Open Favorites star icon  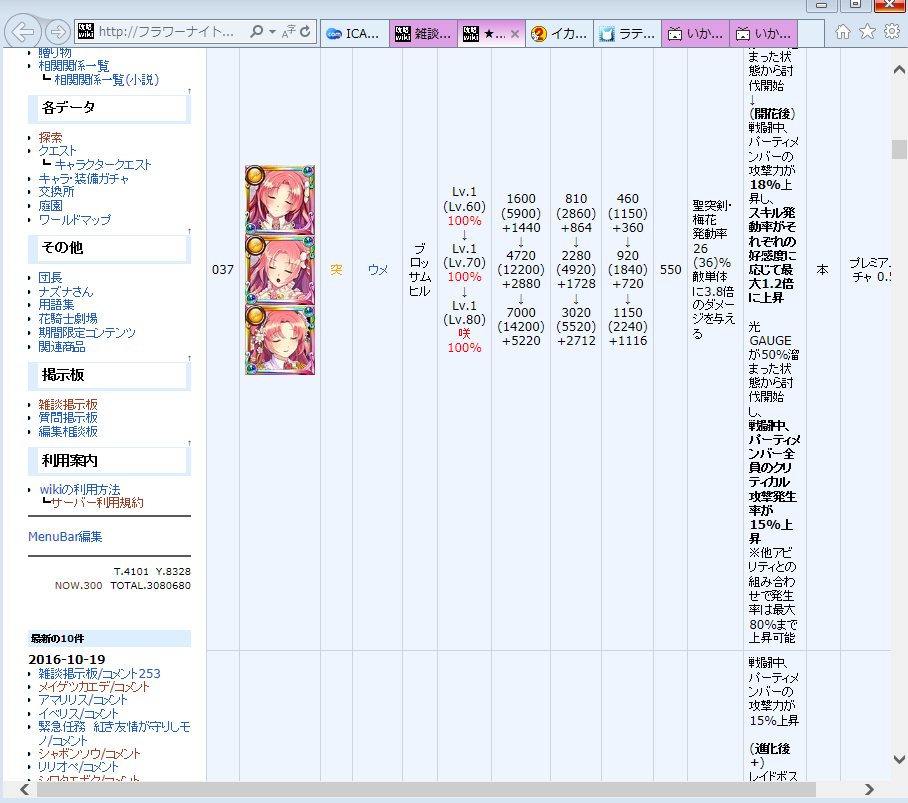pos(867,31)
